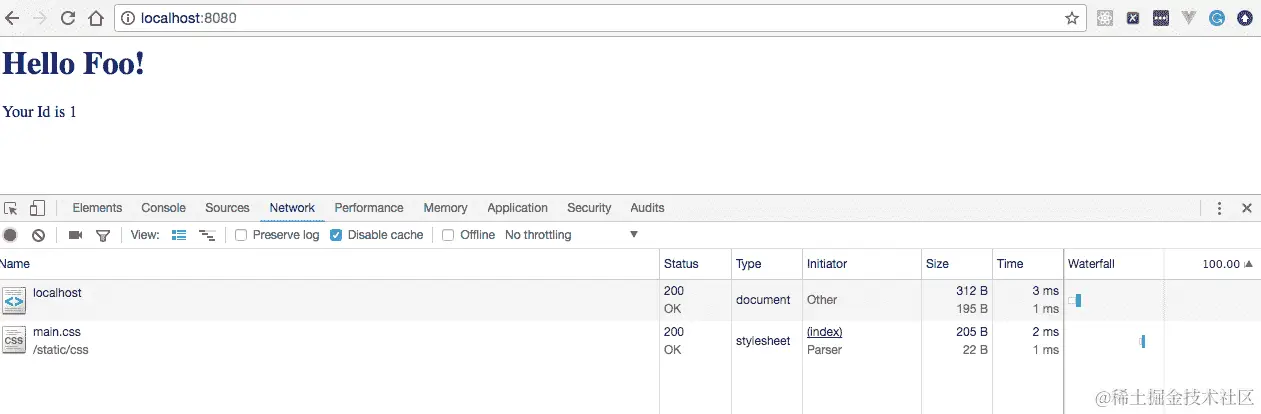Switch to large request rows view

[x=180, y=235]
